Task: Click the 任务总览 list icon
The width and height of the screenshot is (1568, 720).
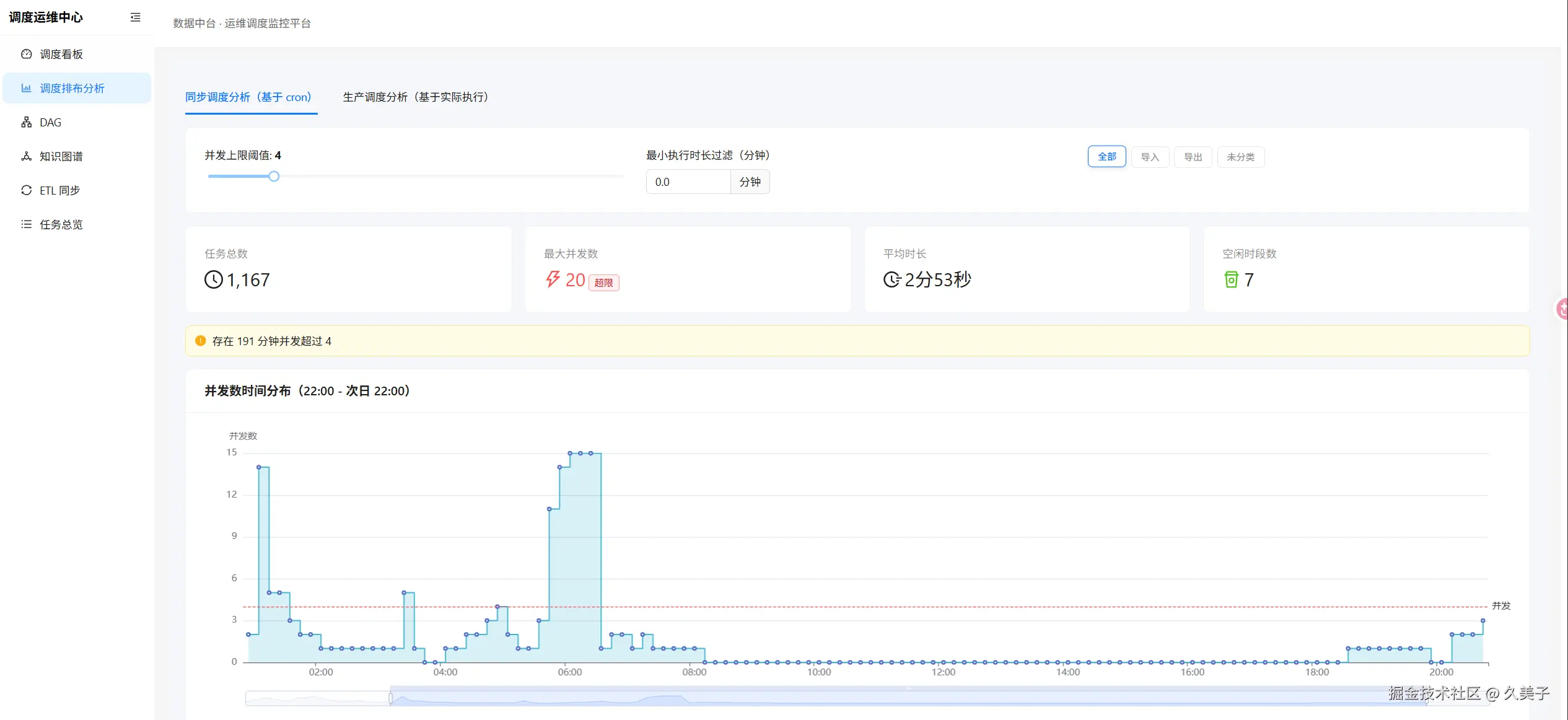Action: click(x=26, y=224)
